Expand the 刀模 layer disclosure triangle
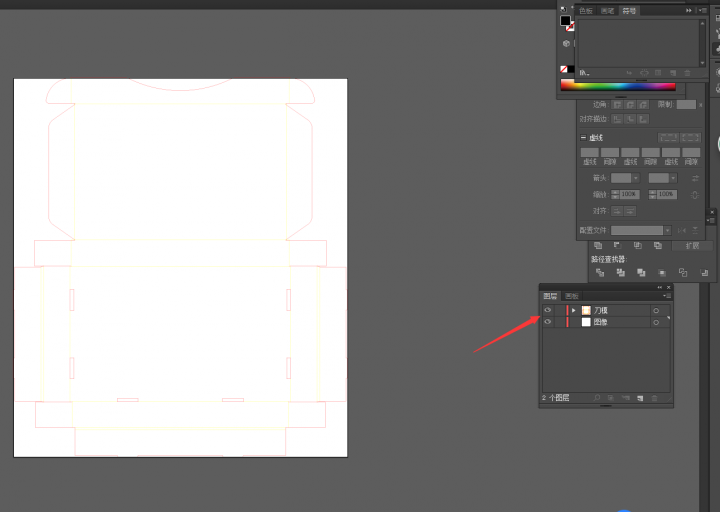 [x=573, y=310]
